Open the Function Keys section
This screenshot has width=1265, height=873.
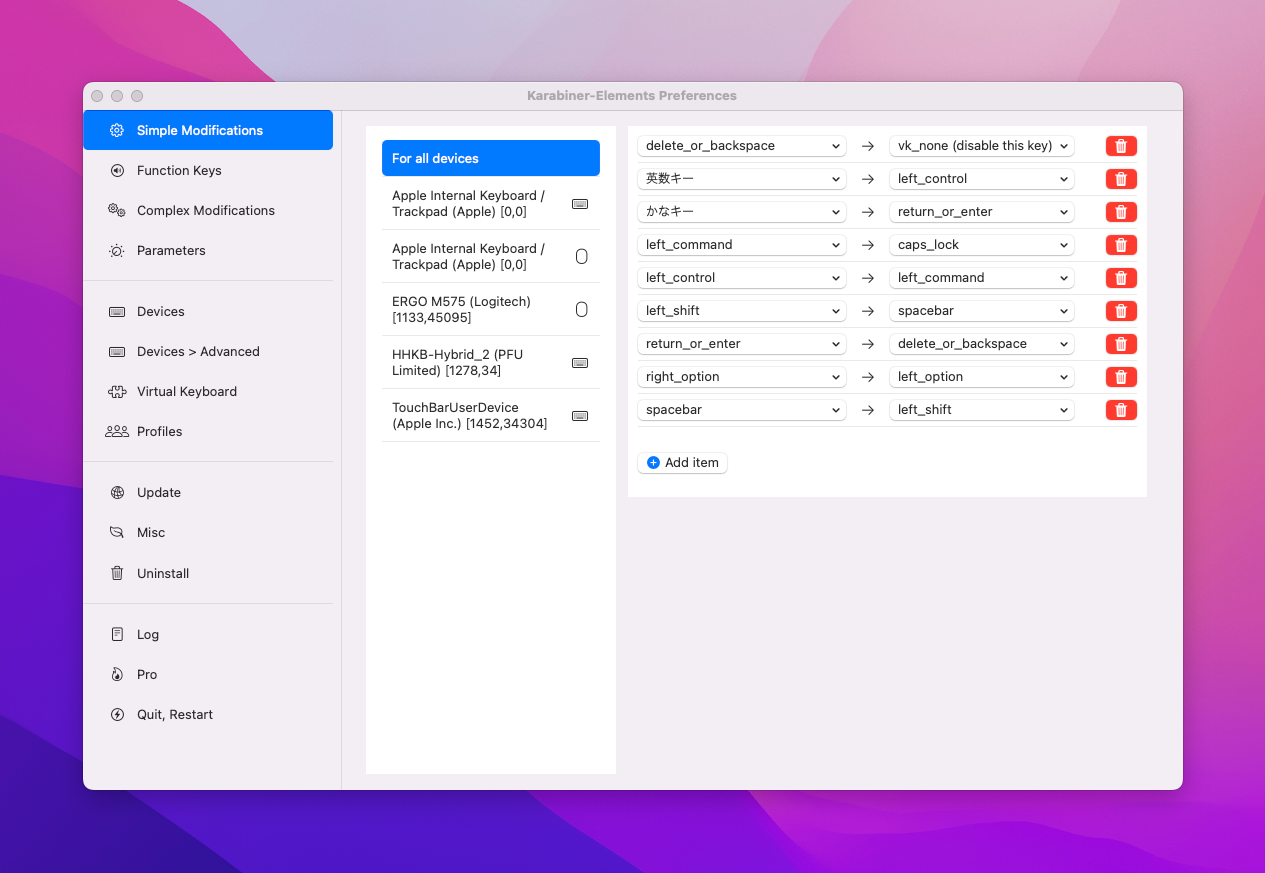pyautogui.click(x=208, y=170)
